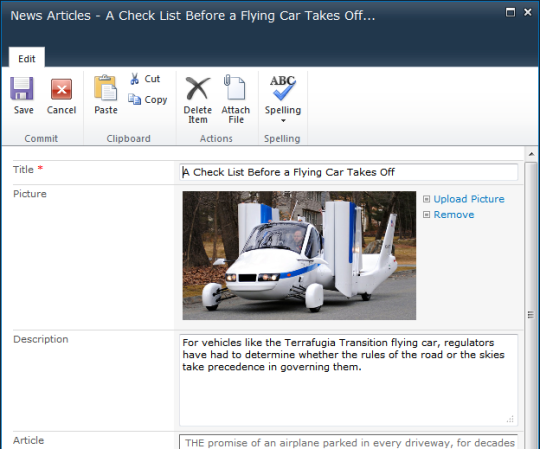Select the Edit ribbon tab
540x449 pixels.
coord(27,59)
